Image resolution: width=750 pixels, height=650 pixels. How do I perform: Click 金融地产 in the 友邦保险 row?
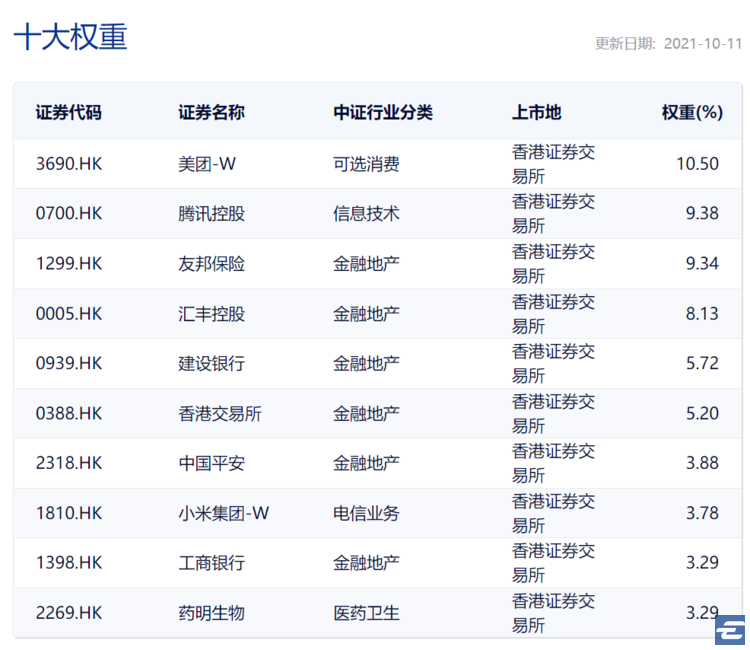tap(366, 264)
